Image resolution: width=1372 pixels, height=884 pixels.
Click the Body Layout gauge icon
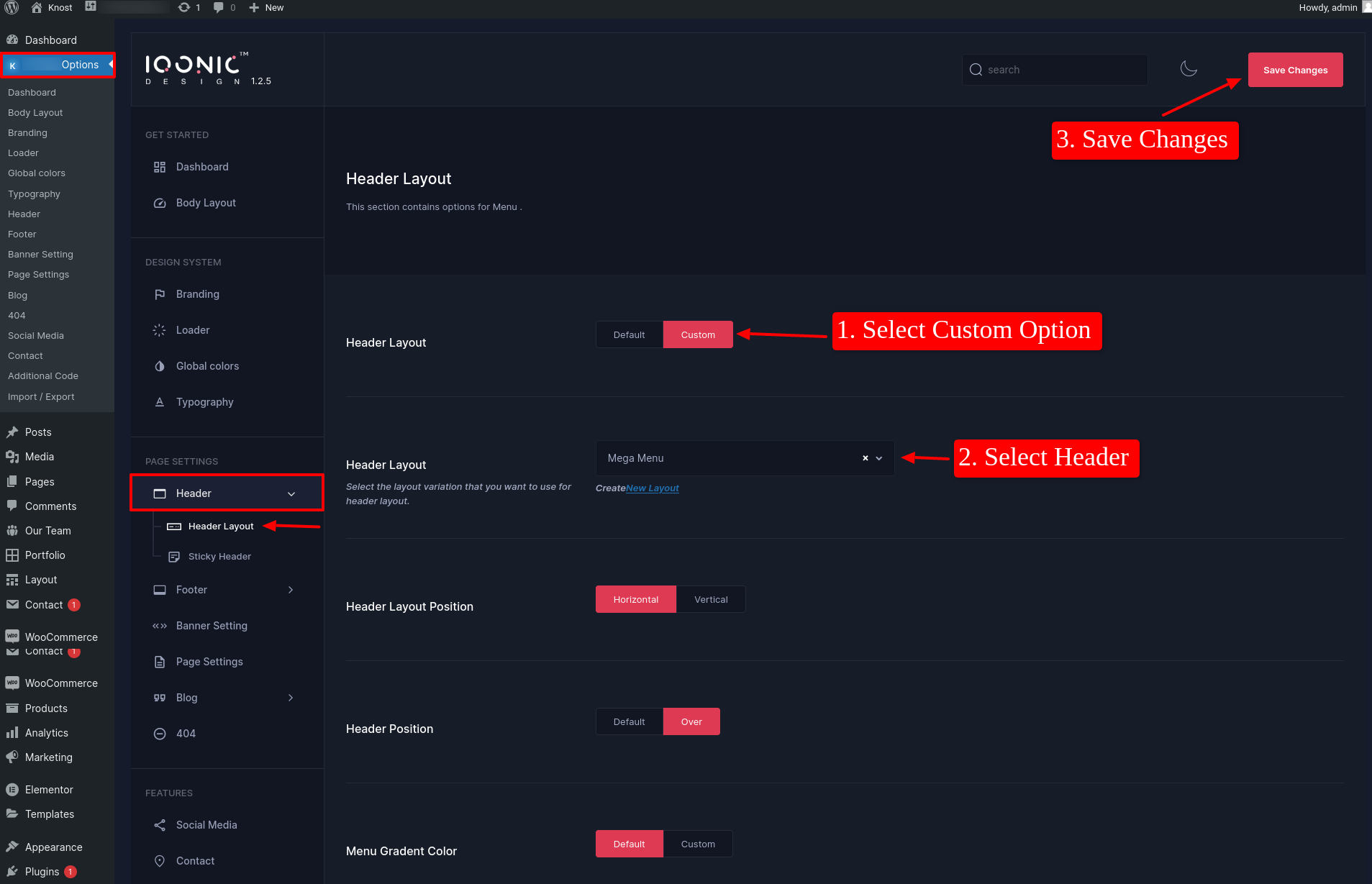click(160, 203)
